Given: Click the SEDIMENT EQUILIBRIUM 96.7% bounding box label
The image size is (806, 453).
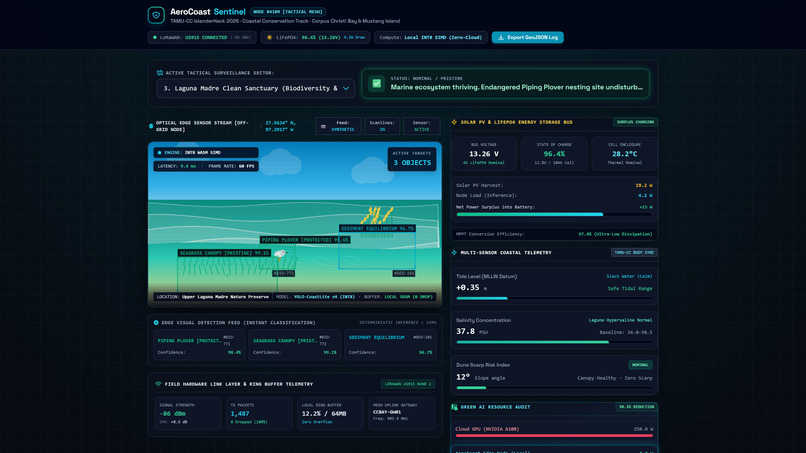Looking at the screenshot, I should point(377,228).
